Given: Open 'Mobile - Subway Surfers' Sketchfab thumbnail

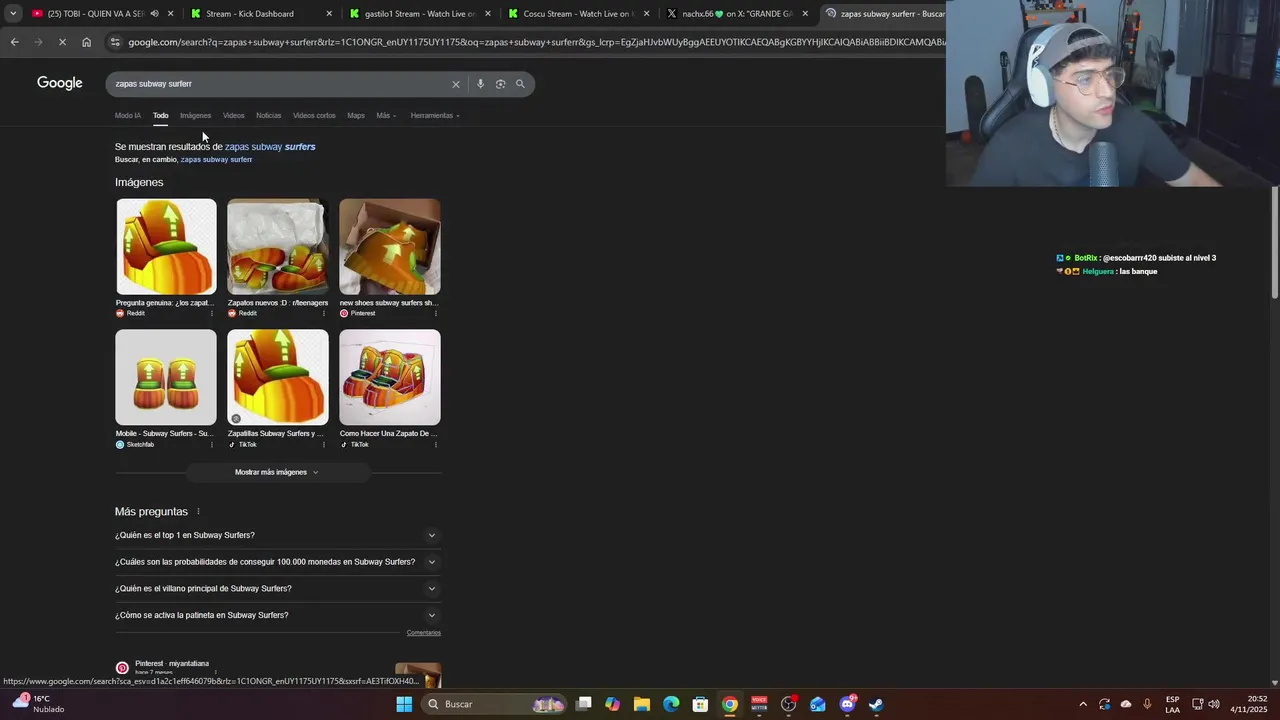Looking at the screenshot, I should coord(166,377).
